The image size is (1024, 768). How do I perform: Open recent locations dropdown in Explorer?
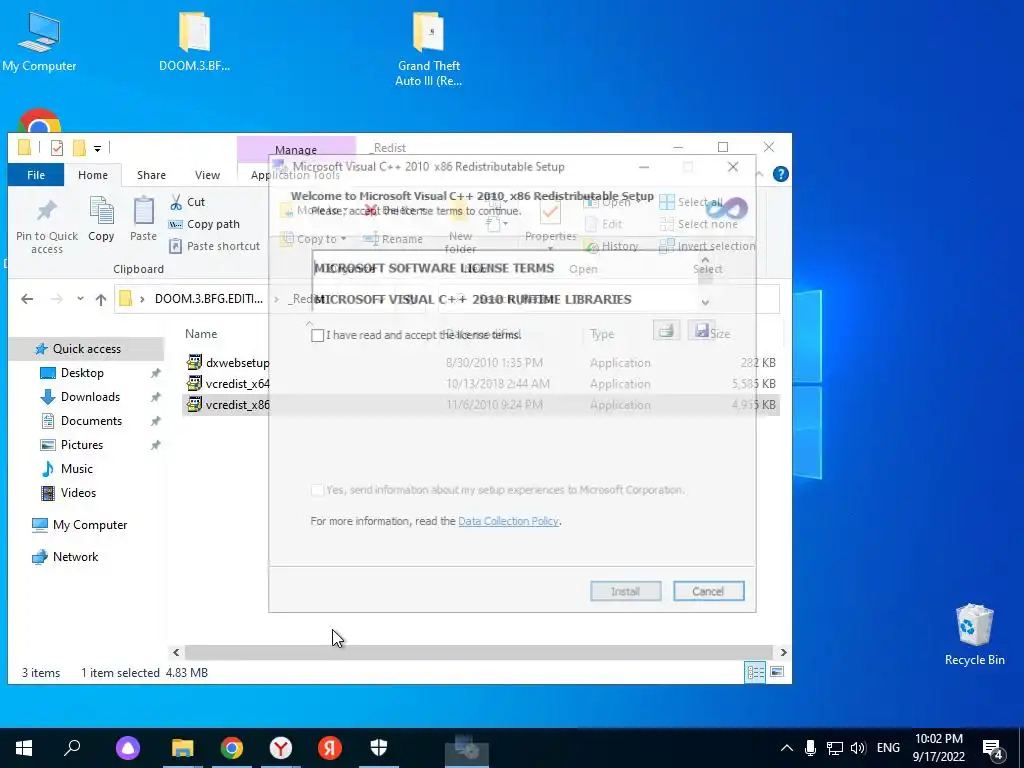pos(80,299)
